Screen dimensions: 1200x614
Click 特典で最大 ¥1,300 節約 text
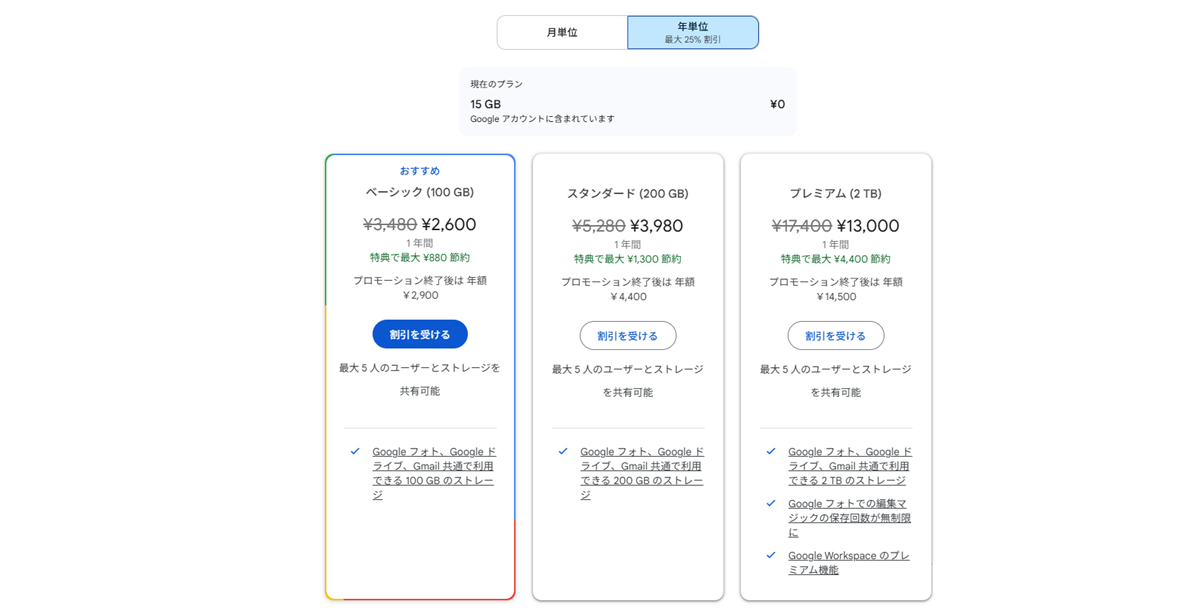628,259
